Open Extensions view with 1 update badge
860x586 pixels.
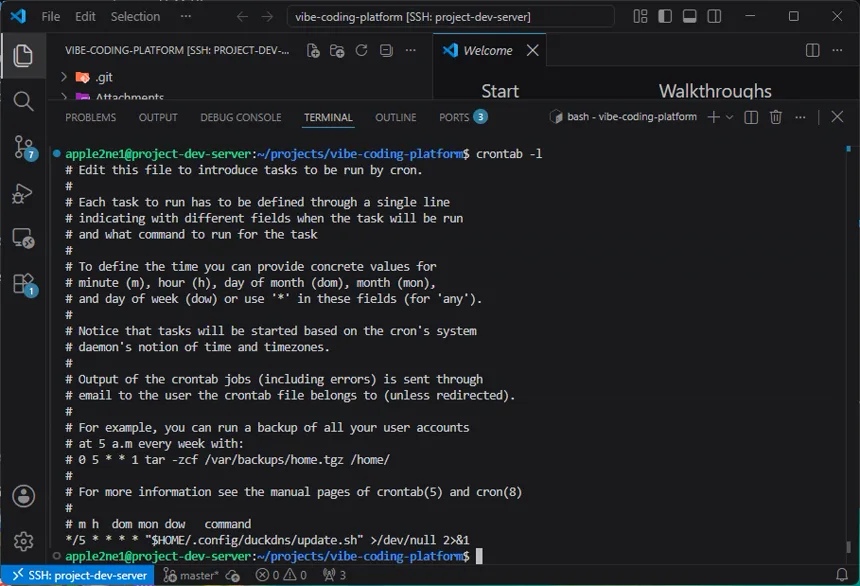click(25, 285)
